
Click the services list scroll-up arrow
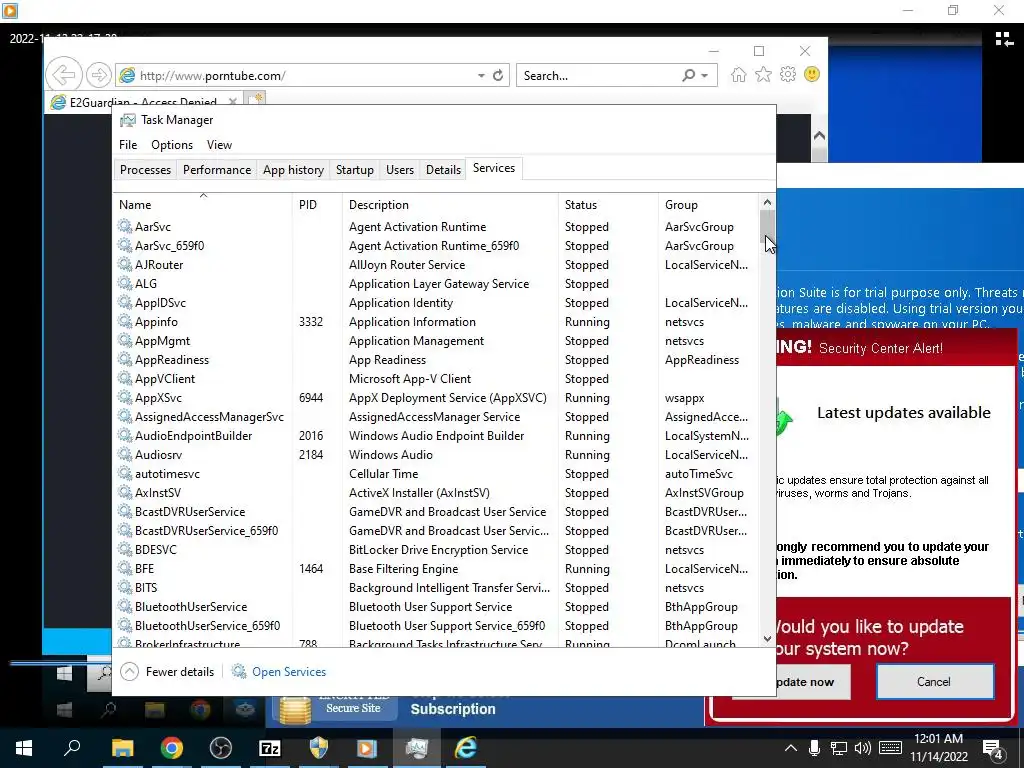coord(767,202)
